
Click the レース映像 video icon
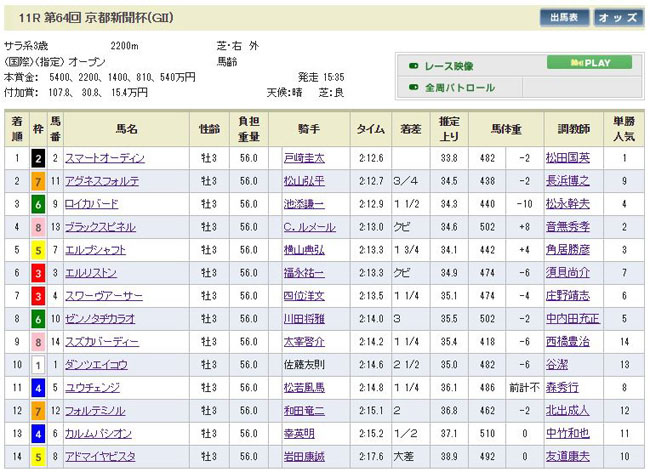click(x=414, y=65)
